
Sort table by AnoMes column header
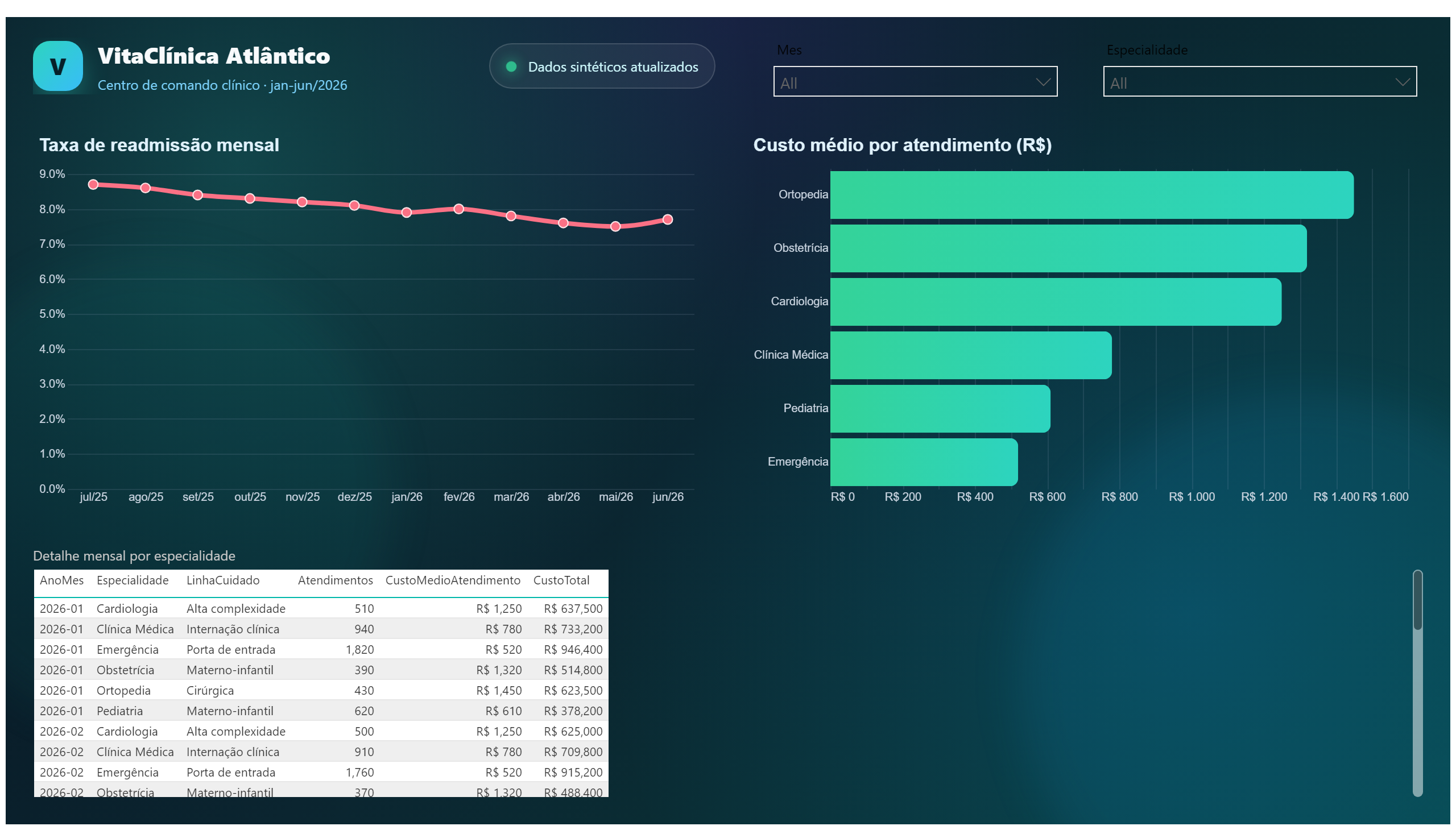click(61, 580)
